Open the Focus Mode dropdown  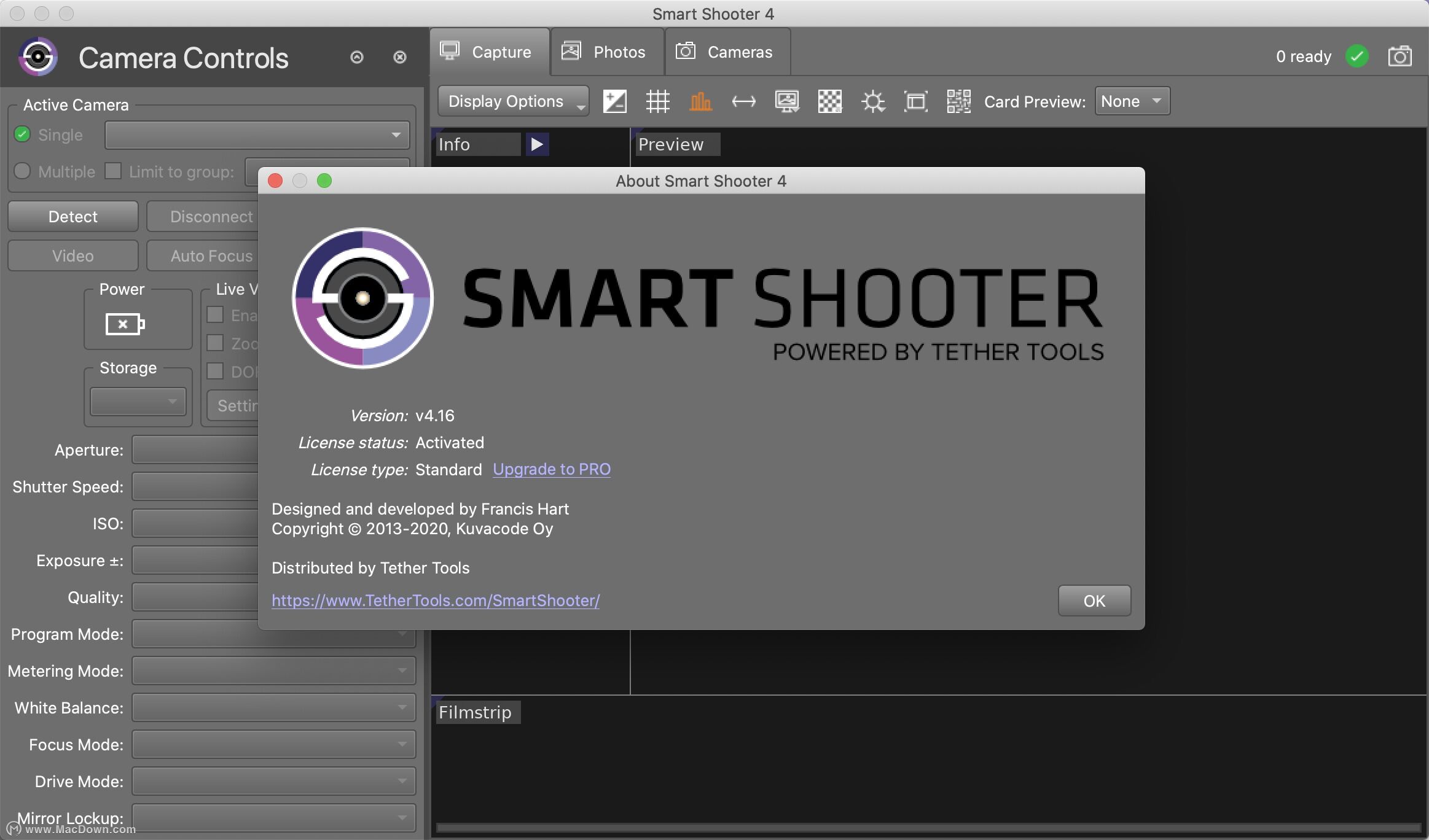click(x=274, y=744)
